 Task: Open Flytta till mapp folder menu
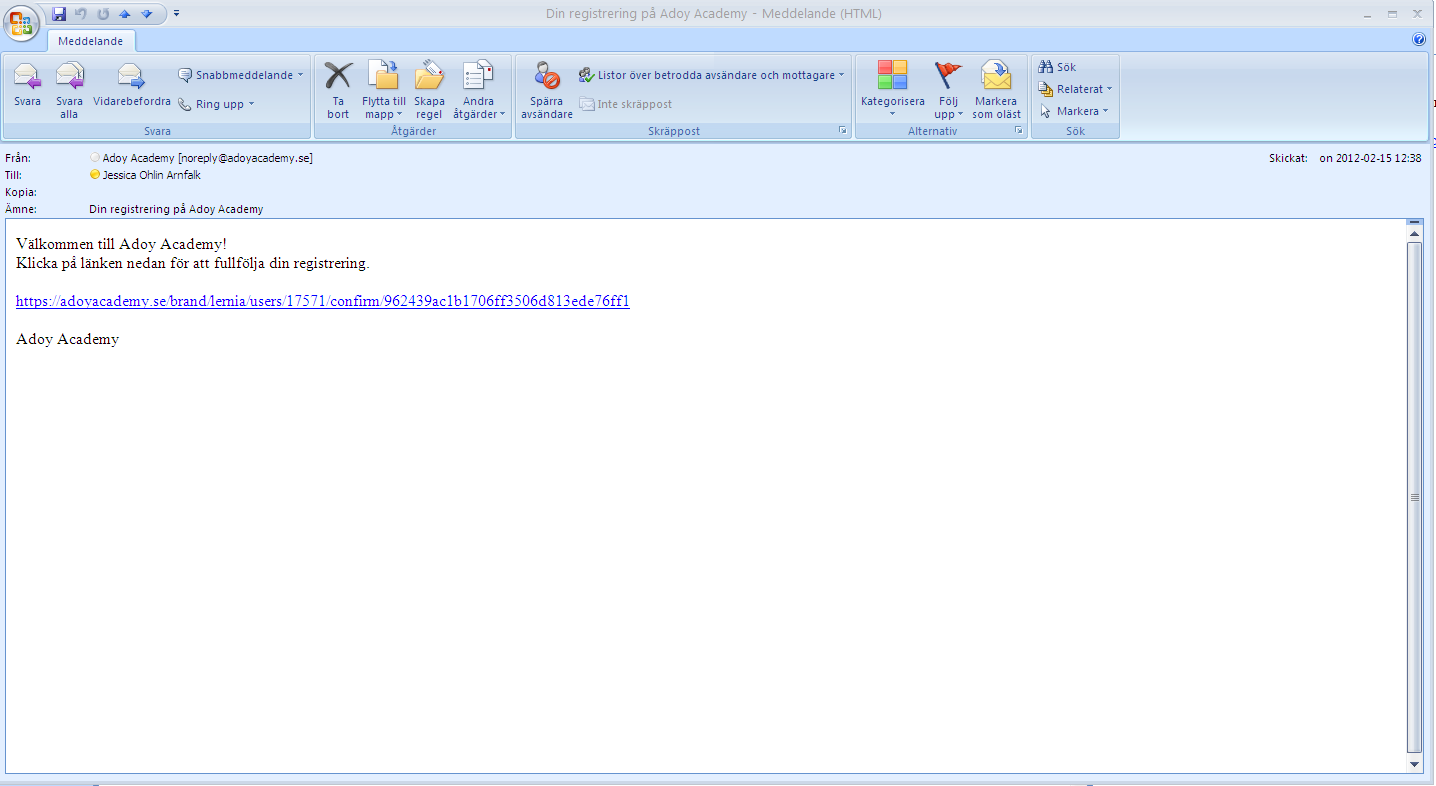(384, 90)
